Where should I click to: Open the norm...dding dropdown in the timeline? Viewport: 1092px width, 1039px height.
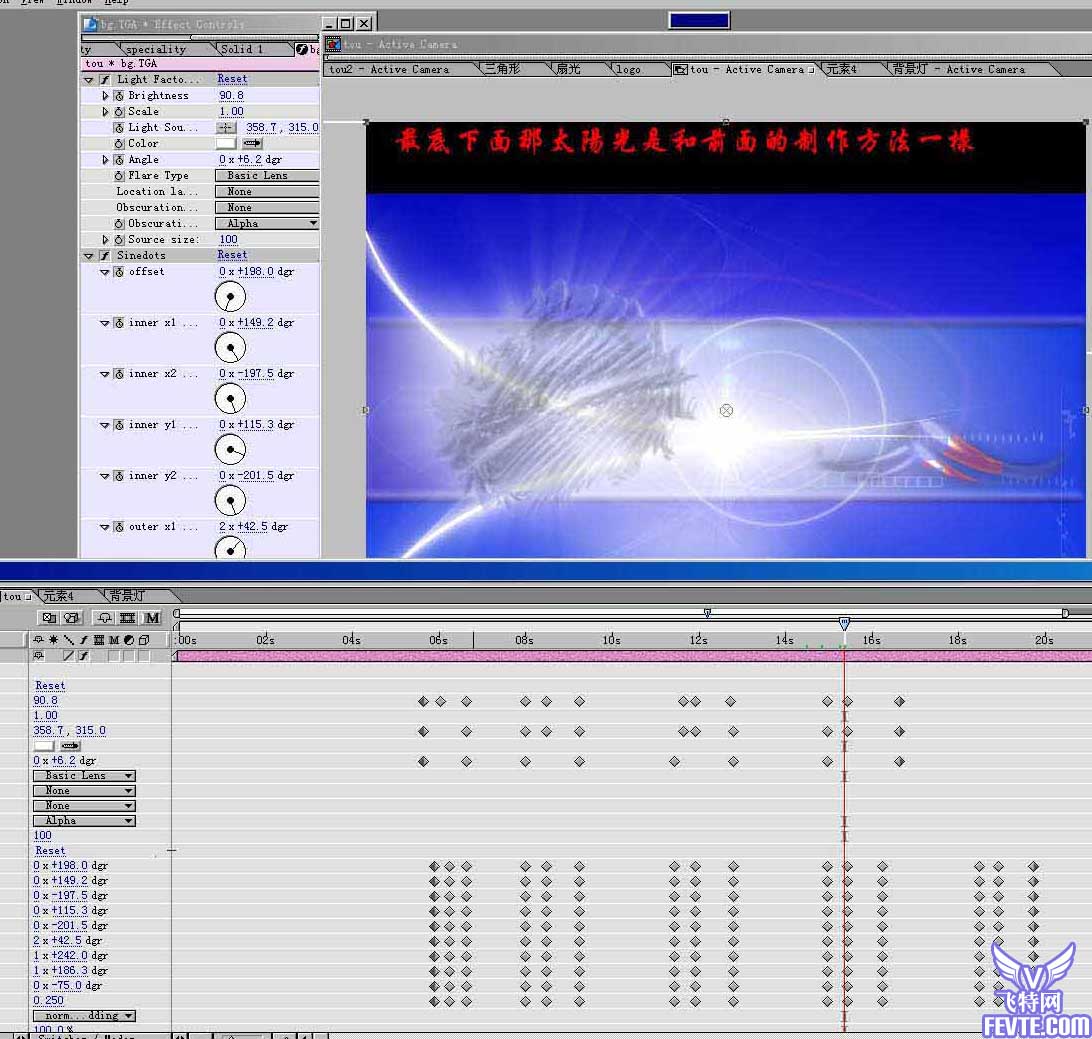(84, 1016)
